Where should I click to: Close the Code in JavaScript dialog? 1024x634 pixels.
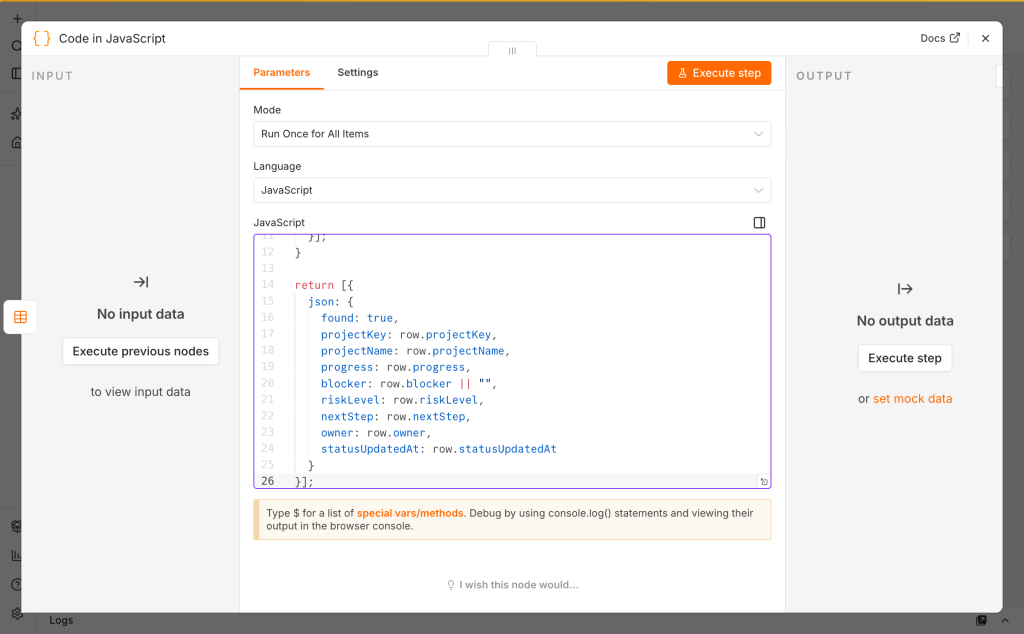tap(985, 39)
